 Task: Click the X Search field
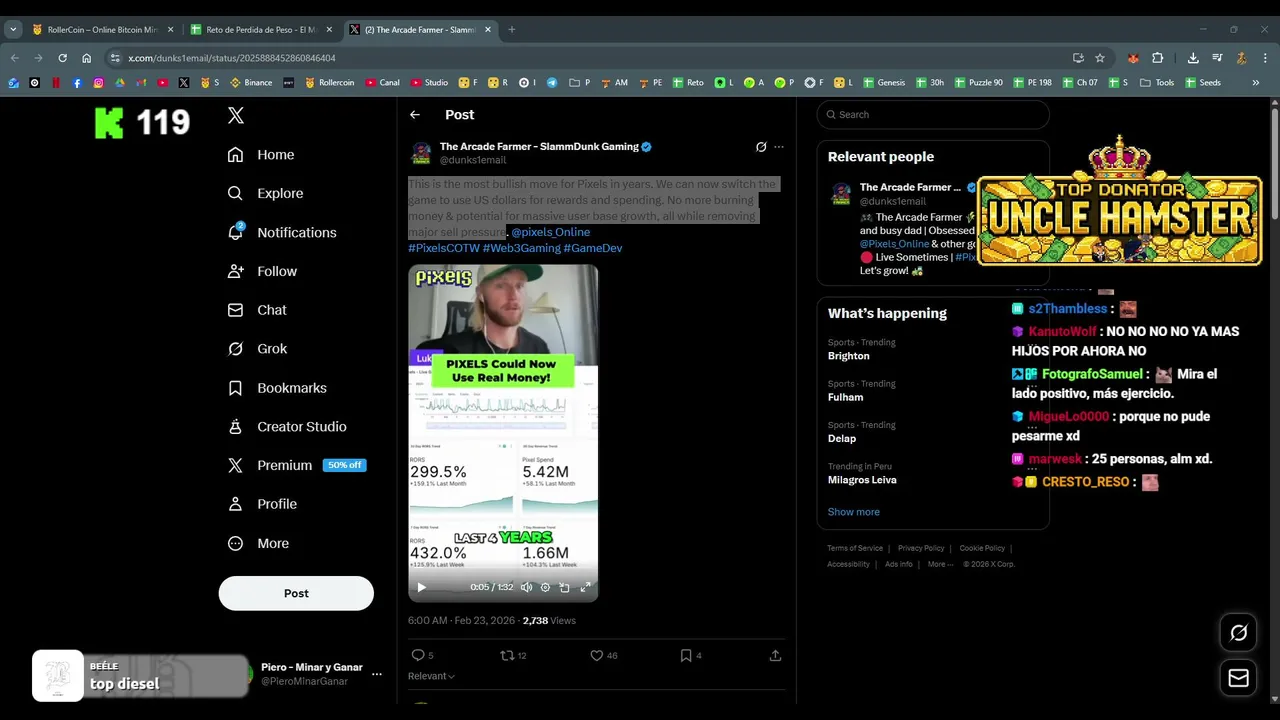(x=933, y=115)
